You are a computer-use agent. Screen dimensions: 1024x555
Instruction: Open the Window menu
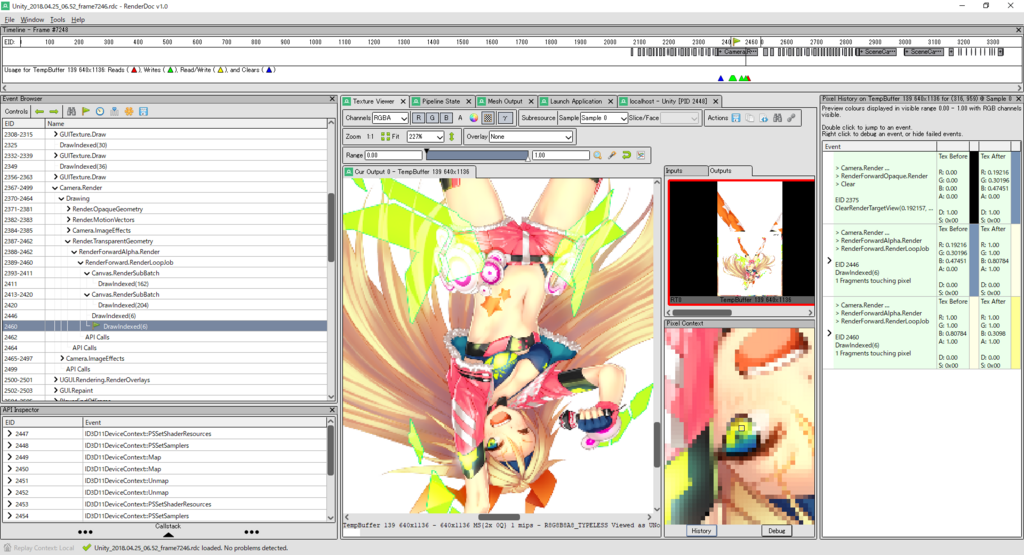coord(32,20)
